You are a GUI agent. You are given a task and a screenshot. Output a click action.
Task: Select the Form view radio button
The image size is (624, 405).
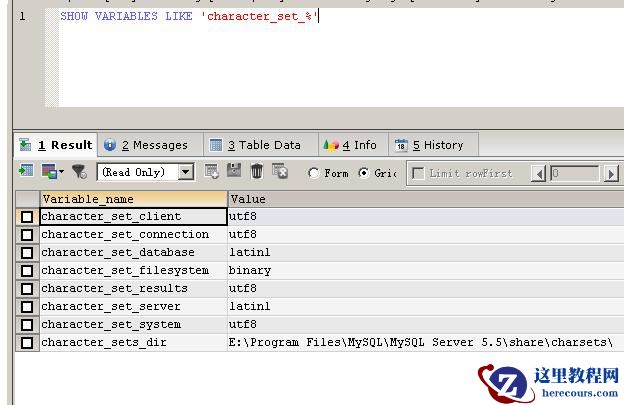314,173
